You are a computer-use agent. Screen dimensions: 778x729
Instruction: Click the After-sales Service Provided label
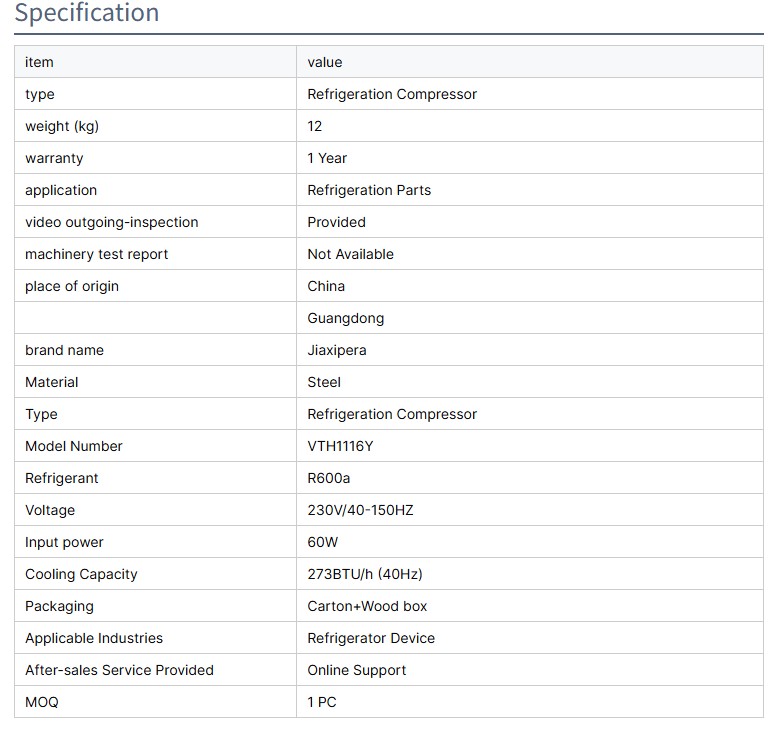(x=119, y=670)
